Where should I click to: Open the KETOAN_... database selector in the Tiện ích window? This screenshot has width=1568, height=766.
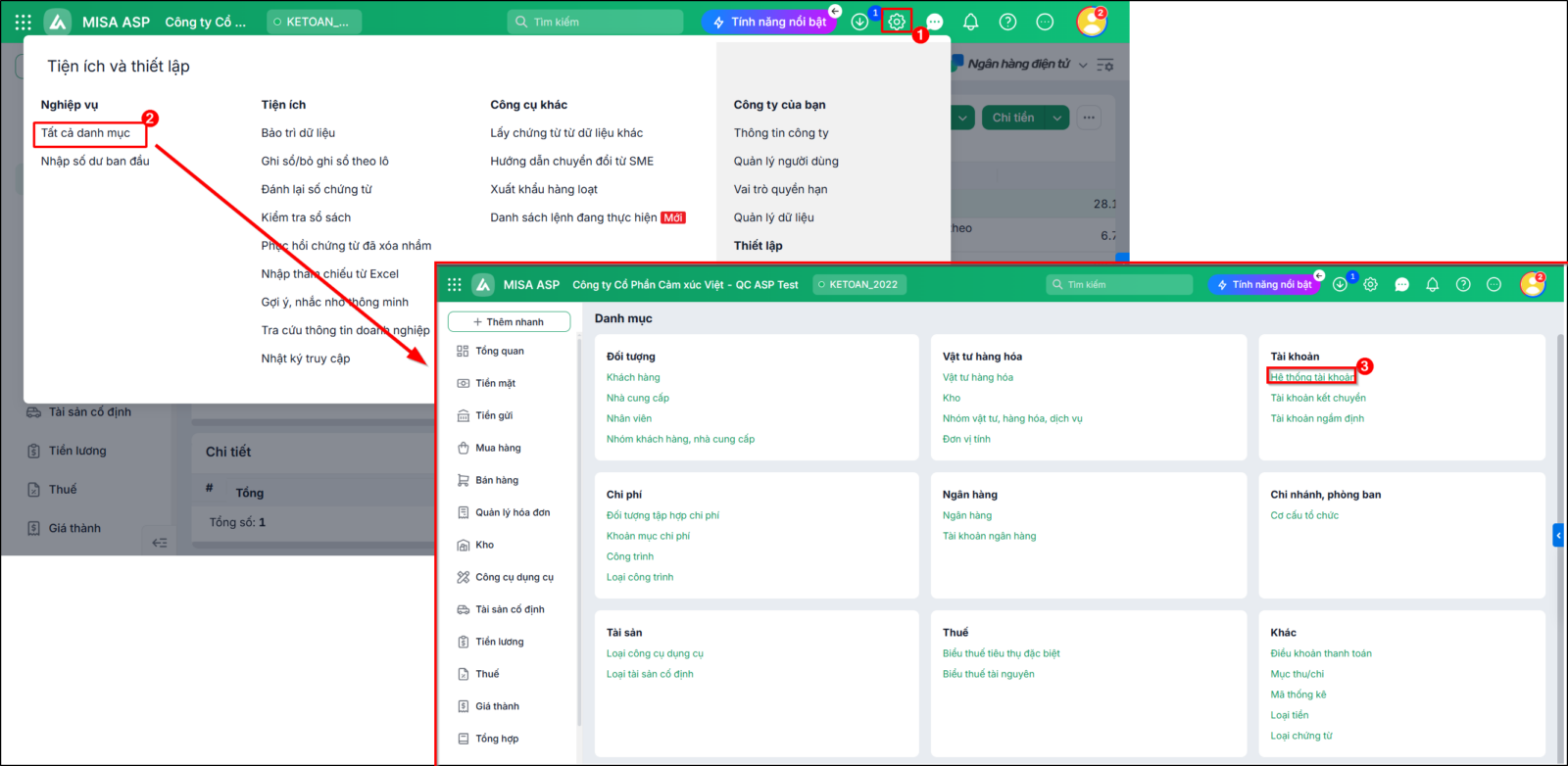tap(314, 22)
